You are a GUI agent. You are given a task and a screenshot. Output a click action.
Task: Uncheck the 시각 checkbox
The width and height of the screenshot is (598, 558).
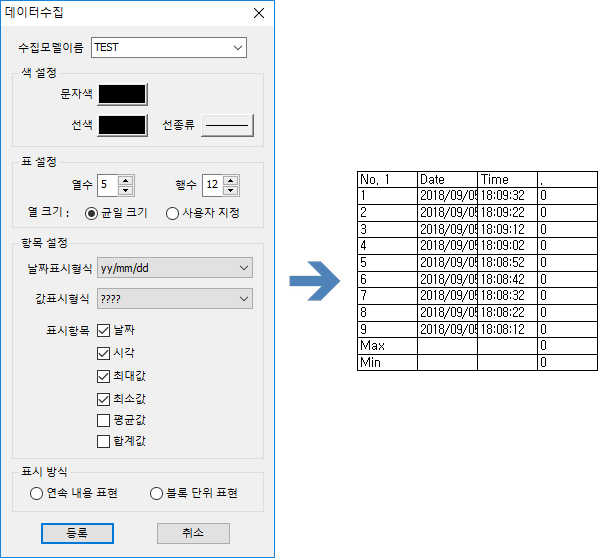click(x=103, y=354)
